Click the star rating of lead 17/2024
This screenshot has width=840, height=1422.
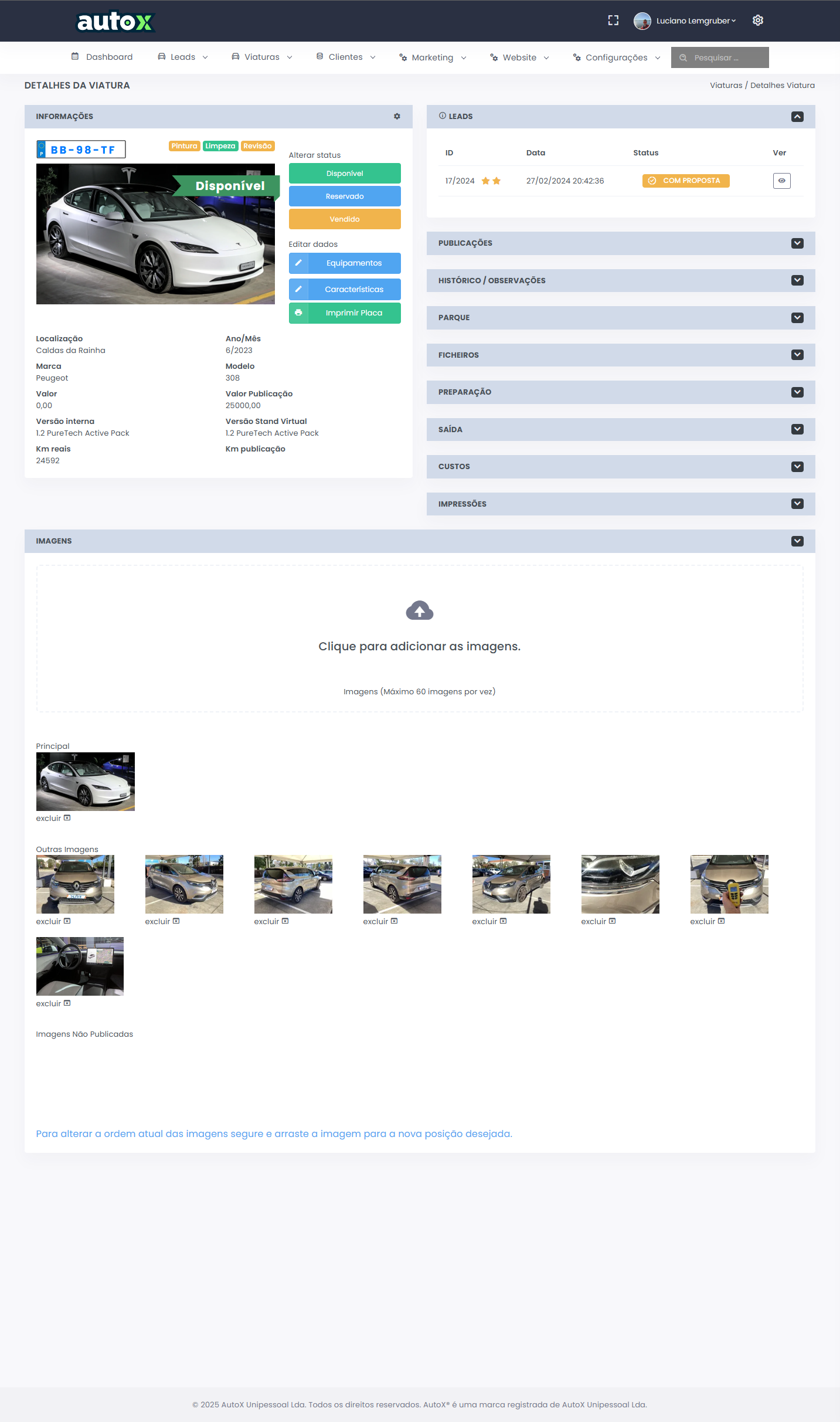click(491, 181)
